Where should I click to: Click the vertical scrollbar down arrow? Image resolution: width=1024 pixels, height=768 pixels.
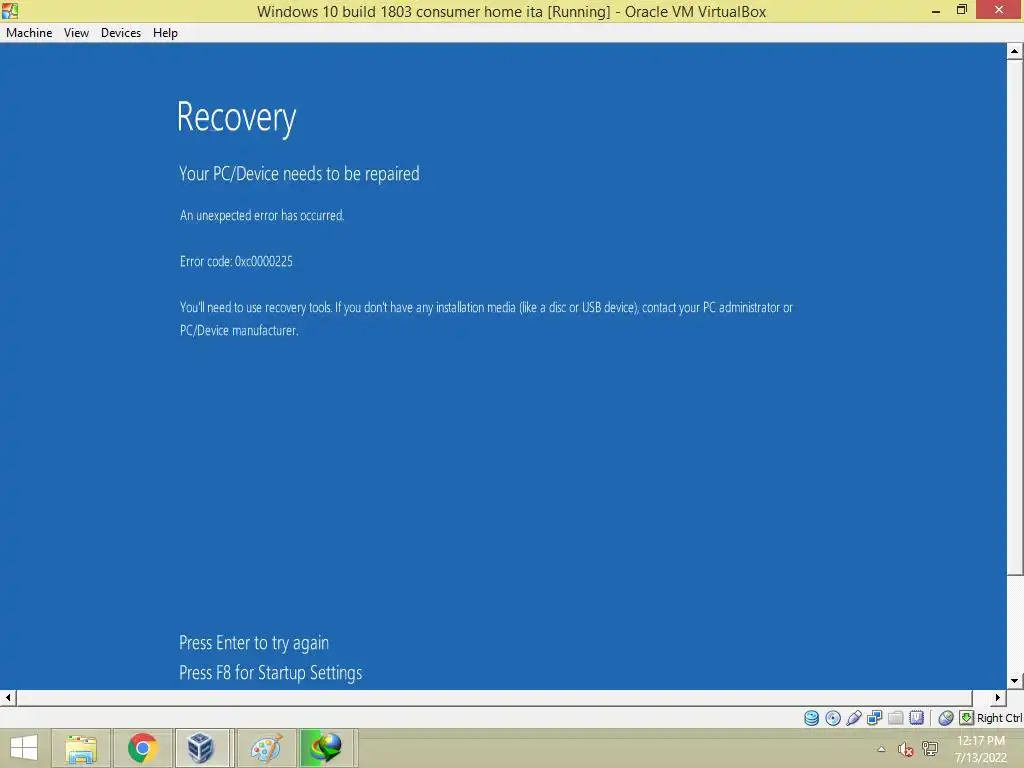pyautogui.click(x=1014, y=680)
